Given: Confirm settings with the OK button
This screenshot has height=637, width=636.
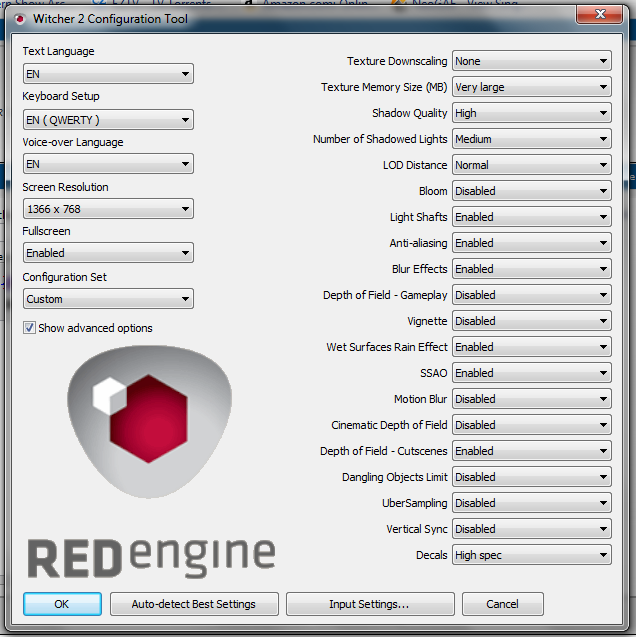Looking at the screenshot, I should point(62,604).
